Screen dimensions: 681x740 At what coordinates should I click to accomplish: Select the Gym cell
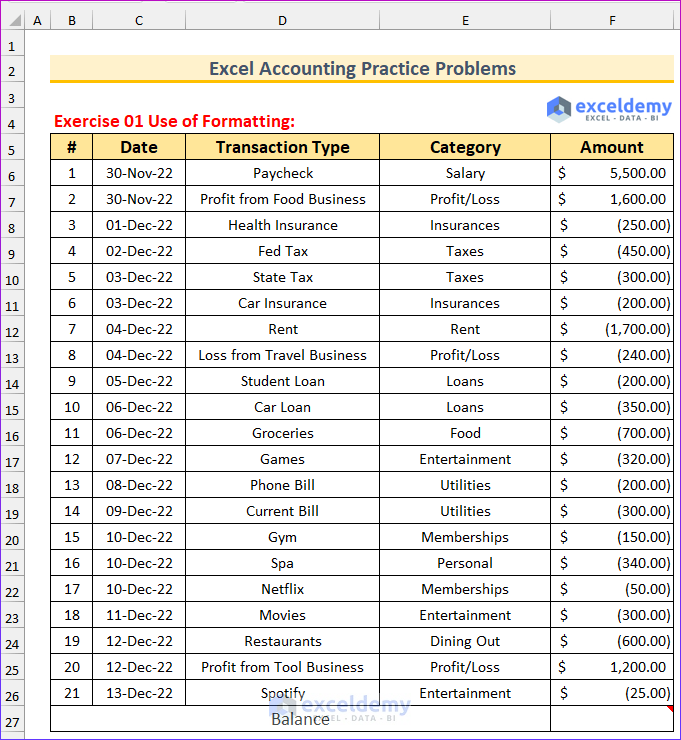pyautogui.click(x=282, y=537)
